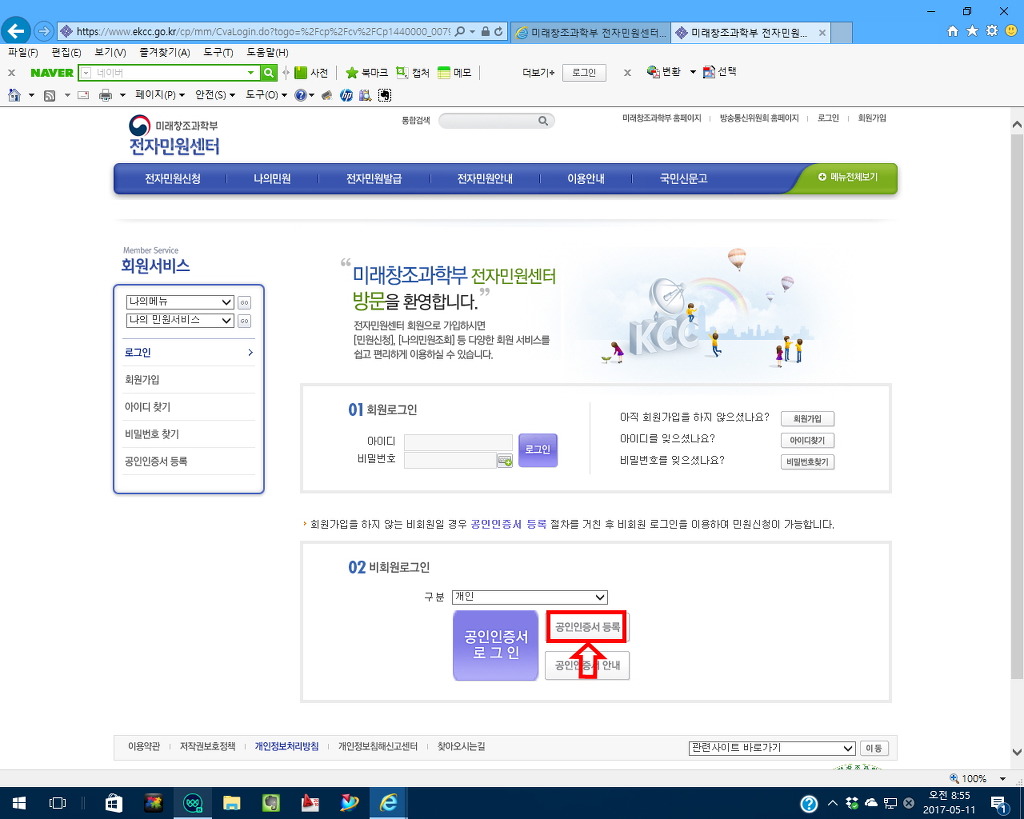Click the lock security icon in the address bar

click(485, 31)
